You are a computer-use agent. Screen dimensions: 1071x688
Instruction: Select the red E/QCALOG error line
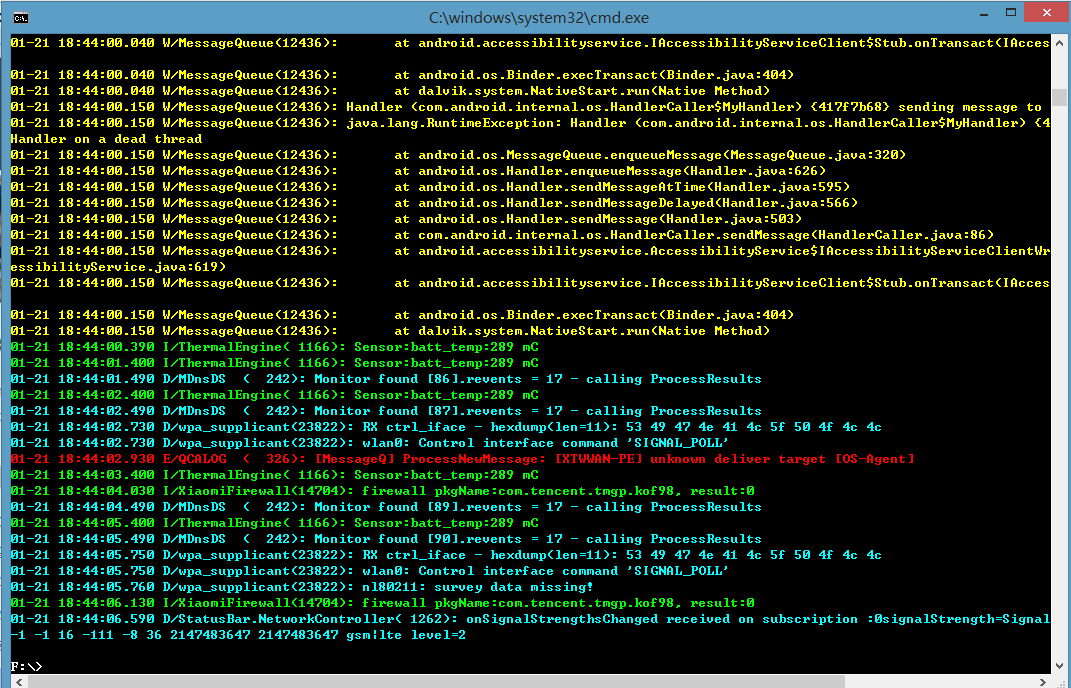400,459
